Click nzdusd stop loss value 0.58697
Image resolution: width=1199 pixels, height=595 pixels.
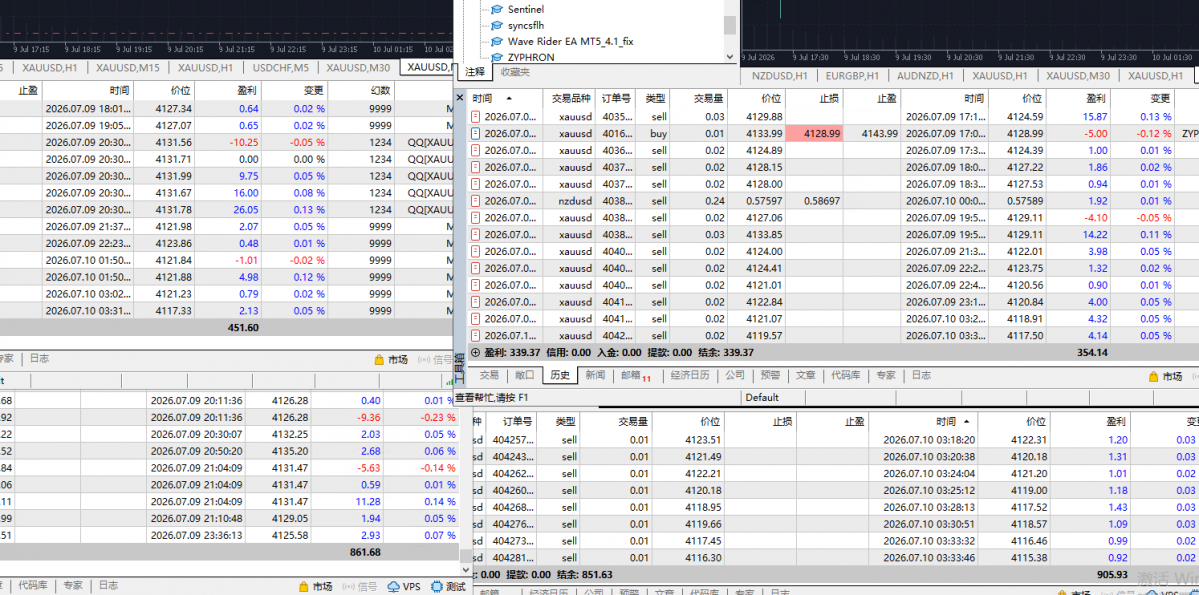(822, 201)
